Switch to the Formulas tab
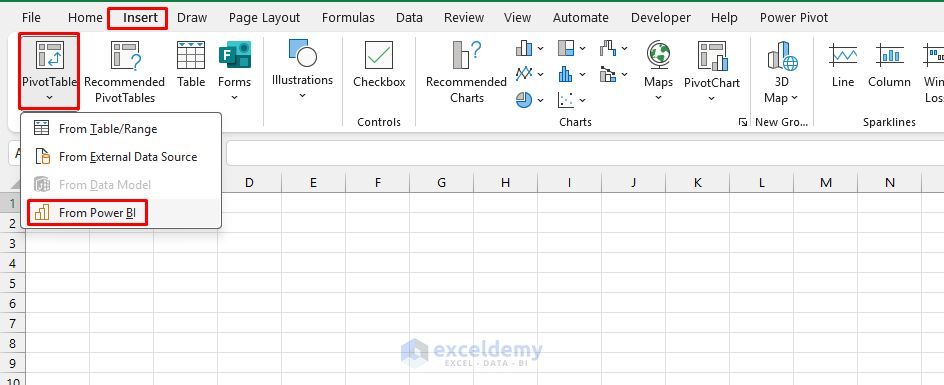Screen dimensions: 944x385 pyautogui.click(x=348, y=17)
